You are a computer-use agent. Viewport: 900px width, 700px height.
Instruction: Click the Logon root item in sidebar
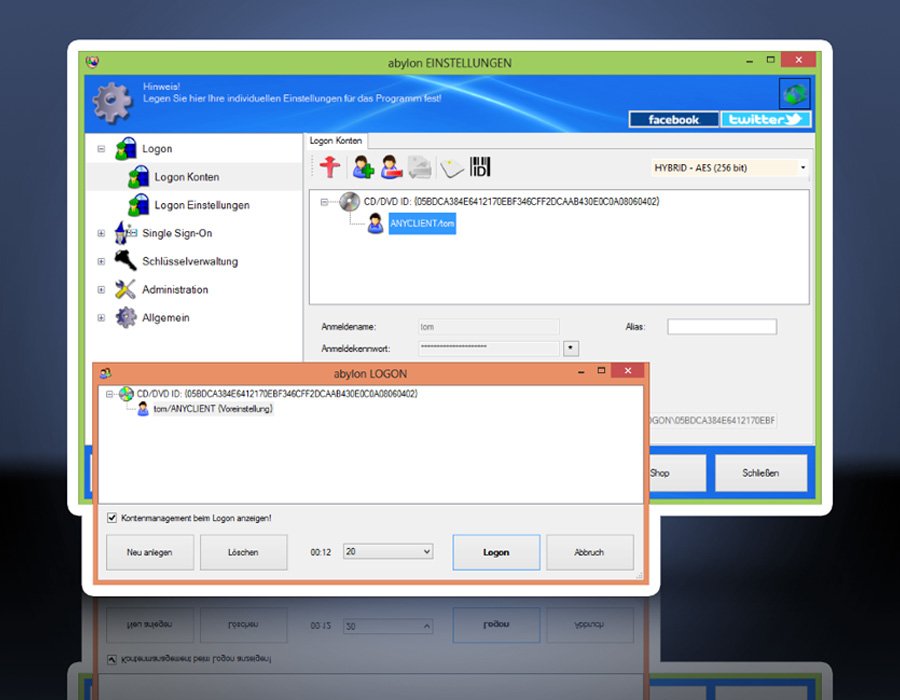157,149
